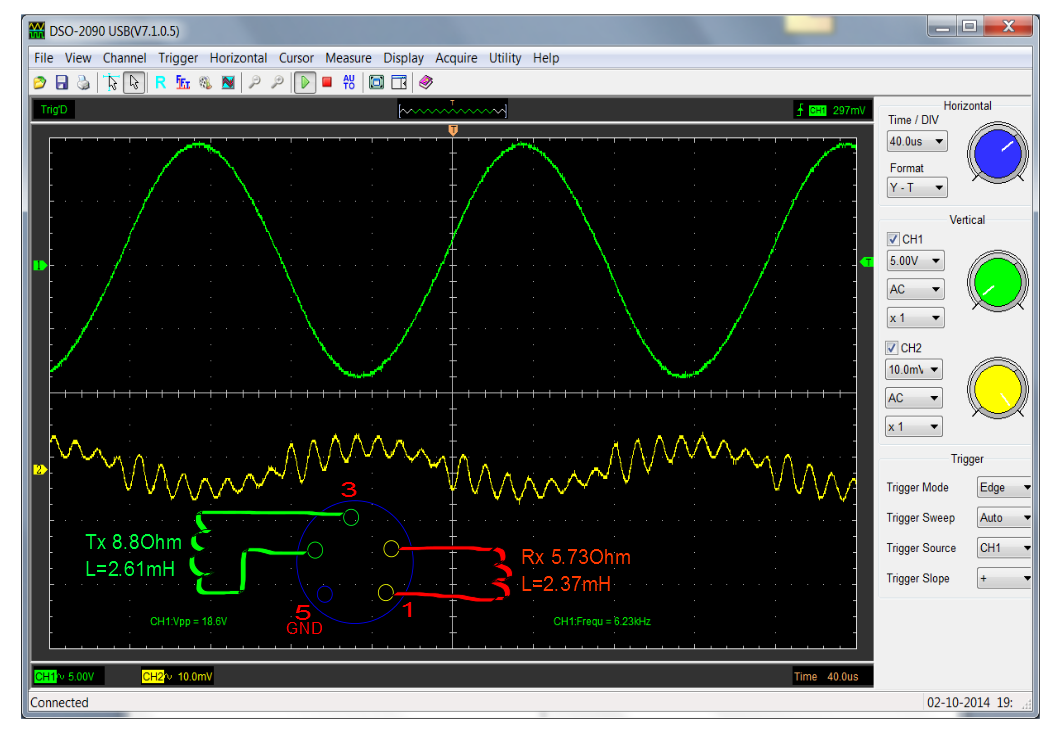Click the orange trigger position marker
1053x745 pixels.
pyautogui.click(x=453, y=131)
